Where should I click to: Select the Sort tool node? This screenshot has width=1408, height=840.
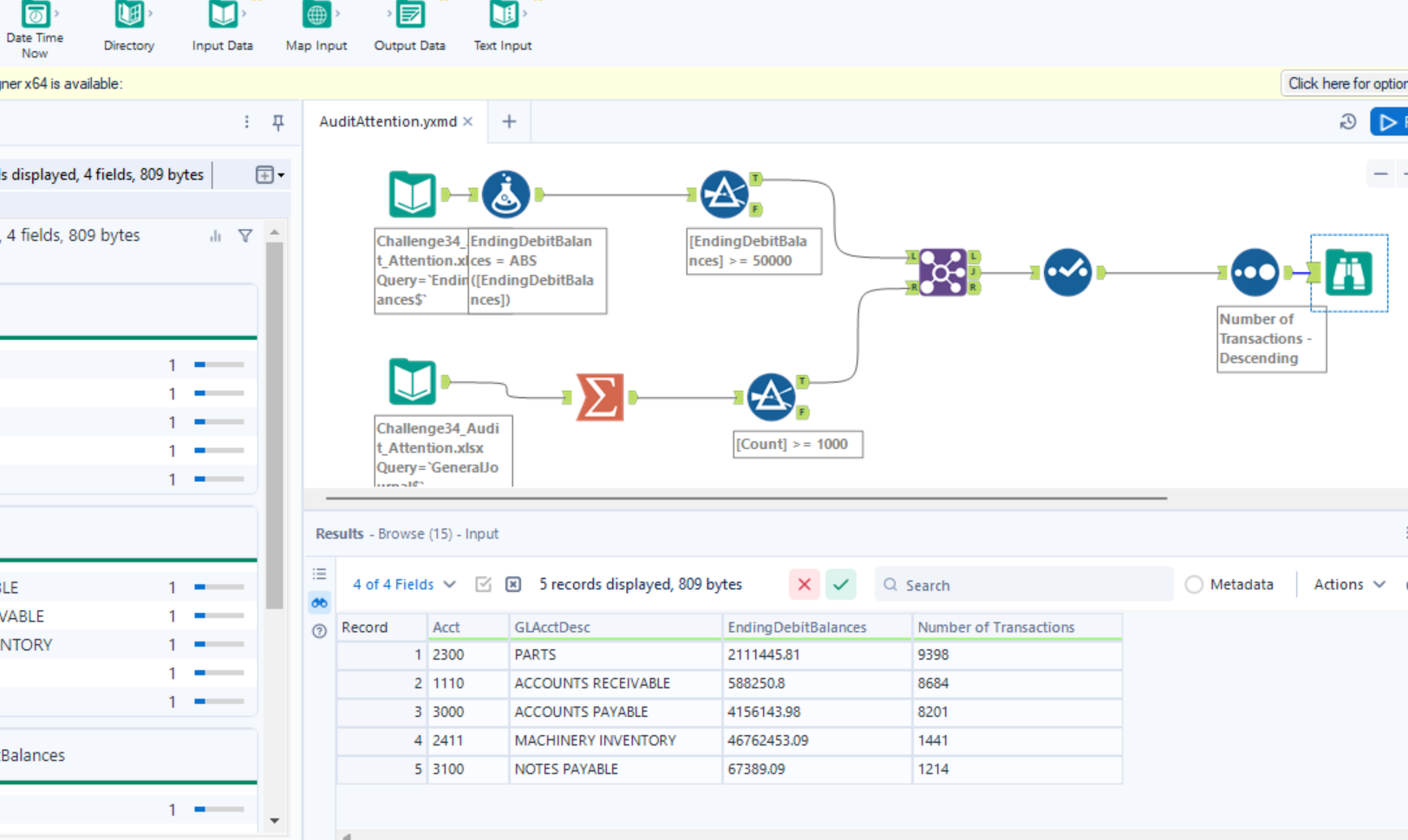coord(1254,272)
